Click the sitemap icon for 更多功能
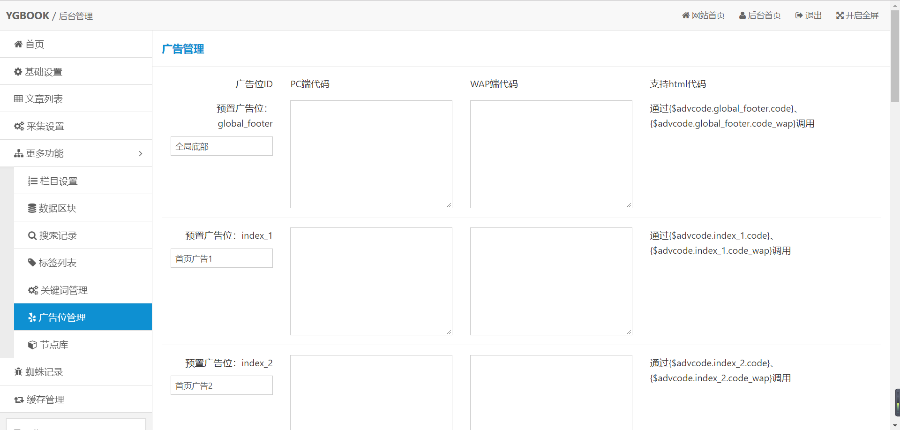The width and height of the screenshot is (900, 430). (18, 153)
